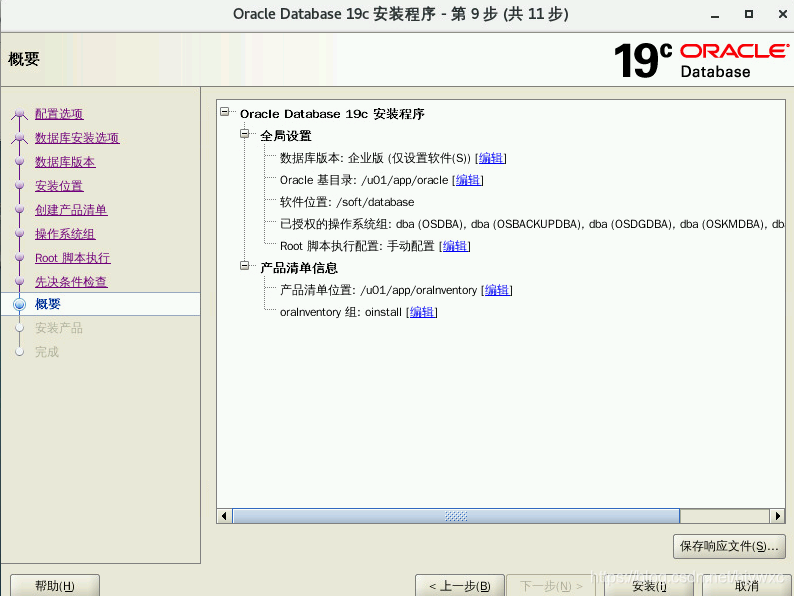Go to 配置选项 step in sidebar
Image resolution: width=794 pixels, height=596 pixels.
pos(59,114)
